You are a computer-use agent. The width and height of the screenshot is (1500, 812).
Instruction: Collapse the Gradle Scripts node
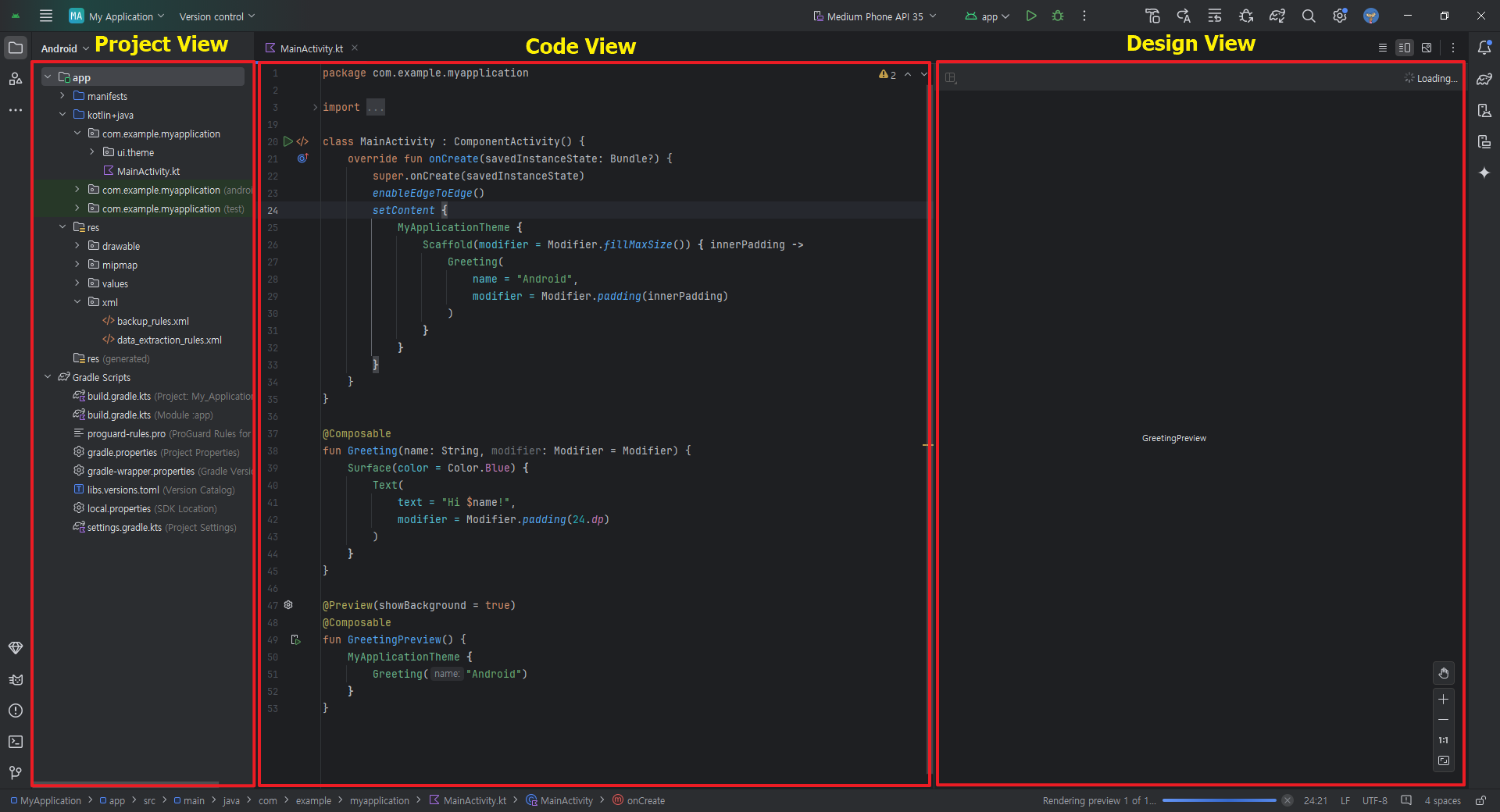tap(48, 377)
